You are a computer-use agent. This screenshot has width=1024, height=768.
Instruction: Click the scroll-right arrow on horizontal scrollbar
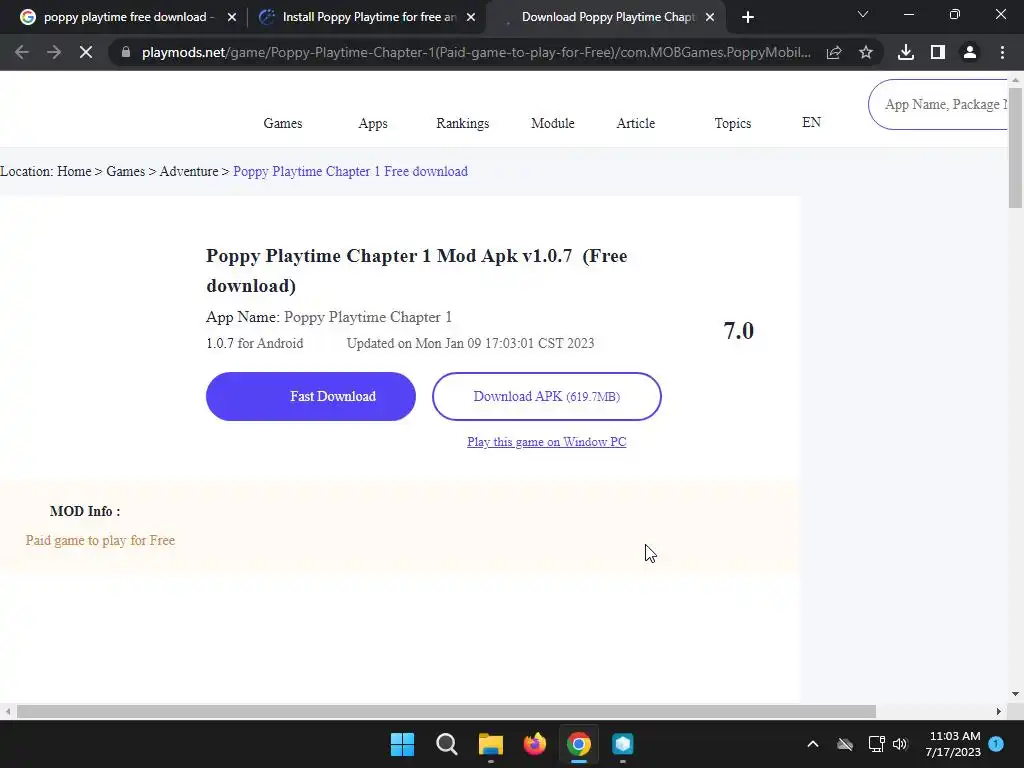pyautogui.click(x=999, y=711)
